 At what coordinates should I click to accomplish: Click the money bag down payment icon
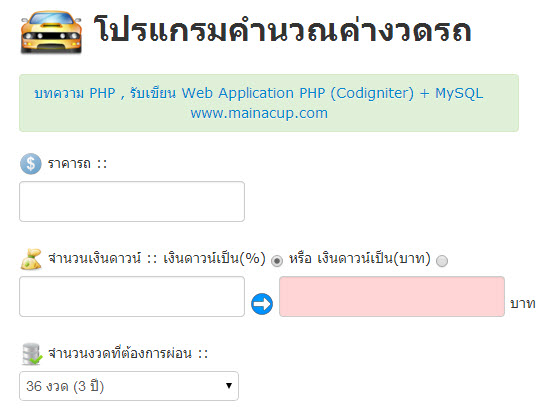tap(31, 259)
